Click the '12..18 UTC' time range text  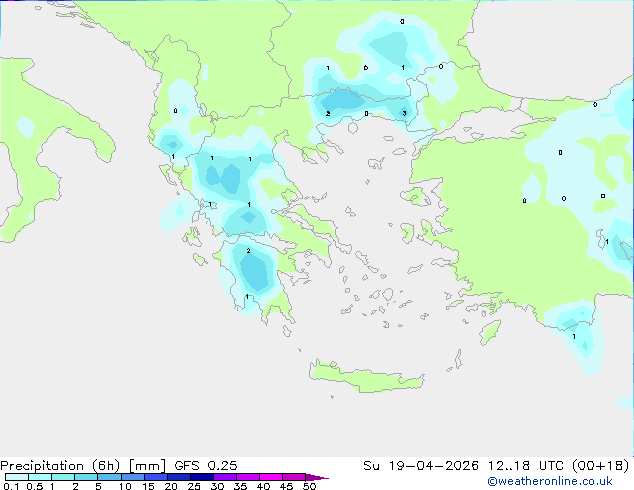528,466
